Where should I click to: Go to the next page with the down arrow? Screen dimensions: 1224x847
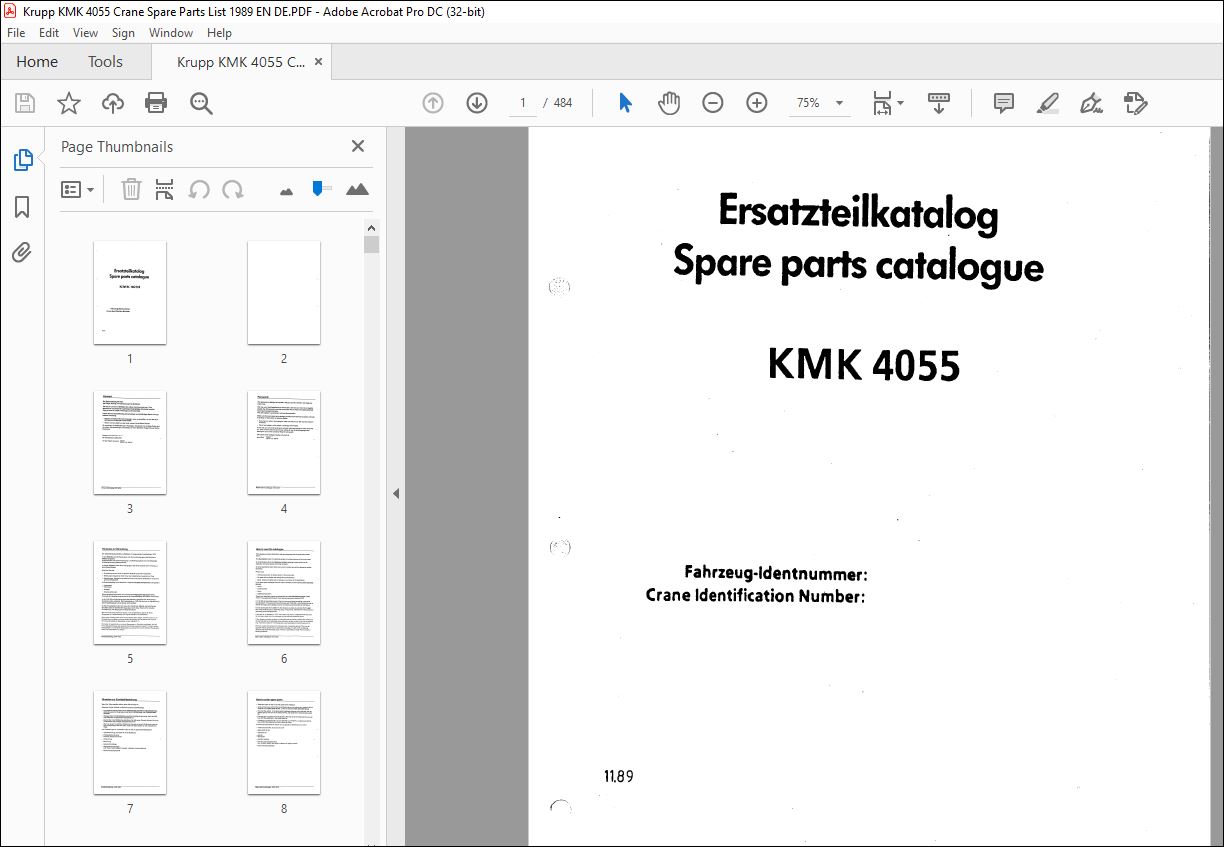477,103
